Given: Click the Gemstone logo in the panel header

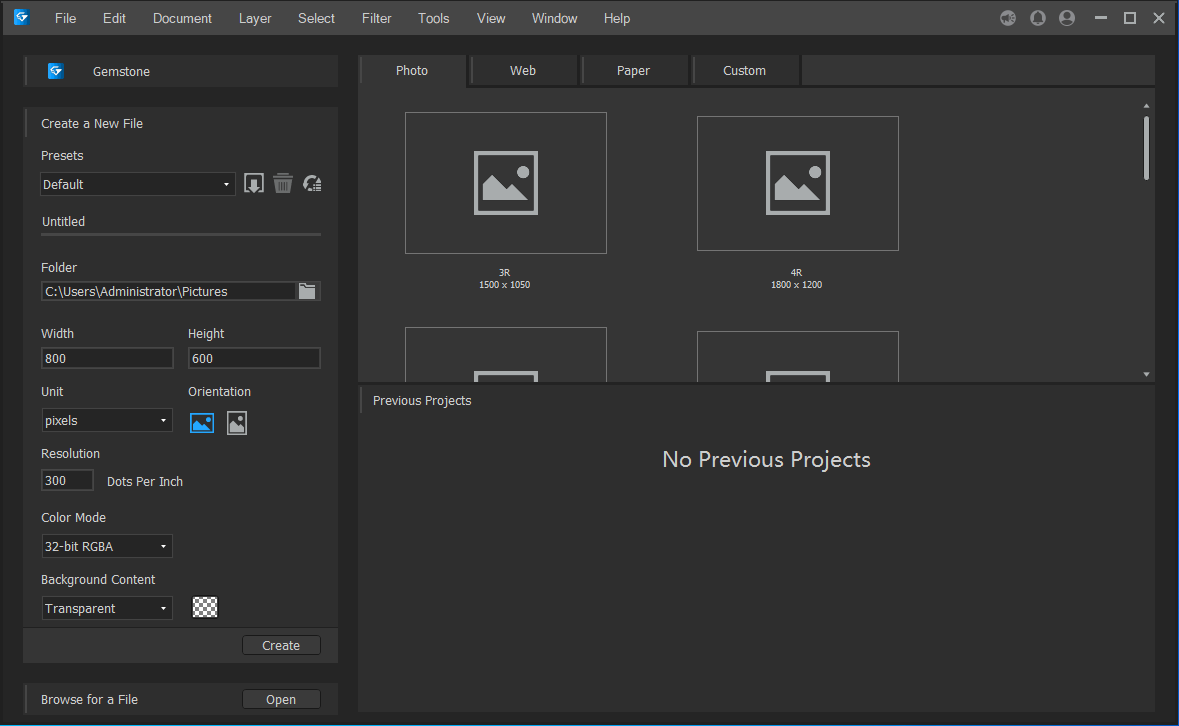Looking at the screenshot, I should pyautogui.click(x=56, y=71).
